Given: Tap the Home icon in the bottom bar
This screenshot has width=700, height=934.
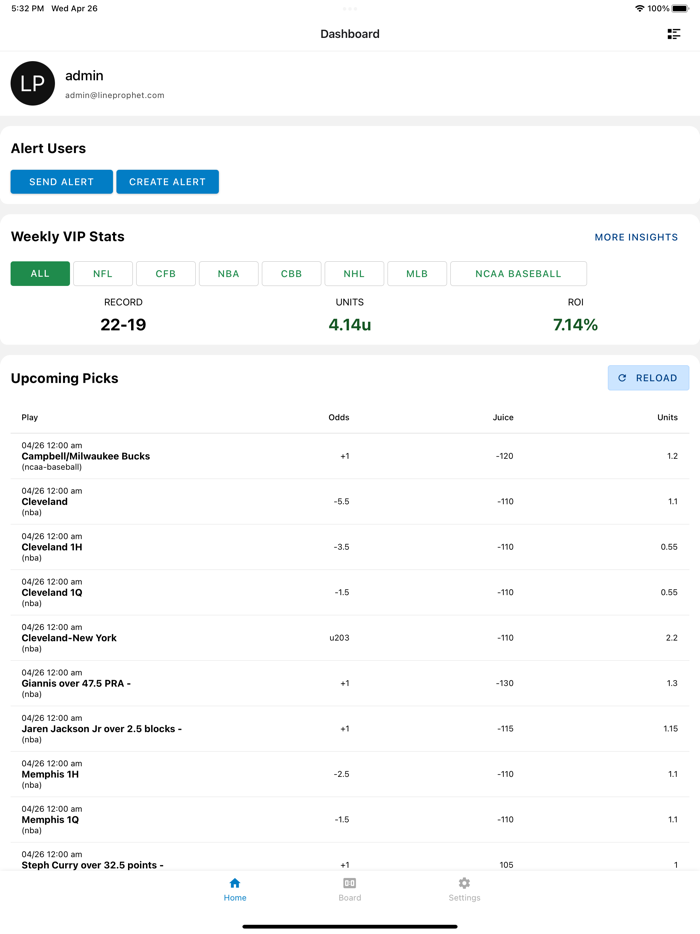Looking at the screenshot, I should pyautogui.click(x=235, y=883).
